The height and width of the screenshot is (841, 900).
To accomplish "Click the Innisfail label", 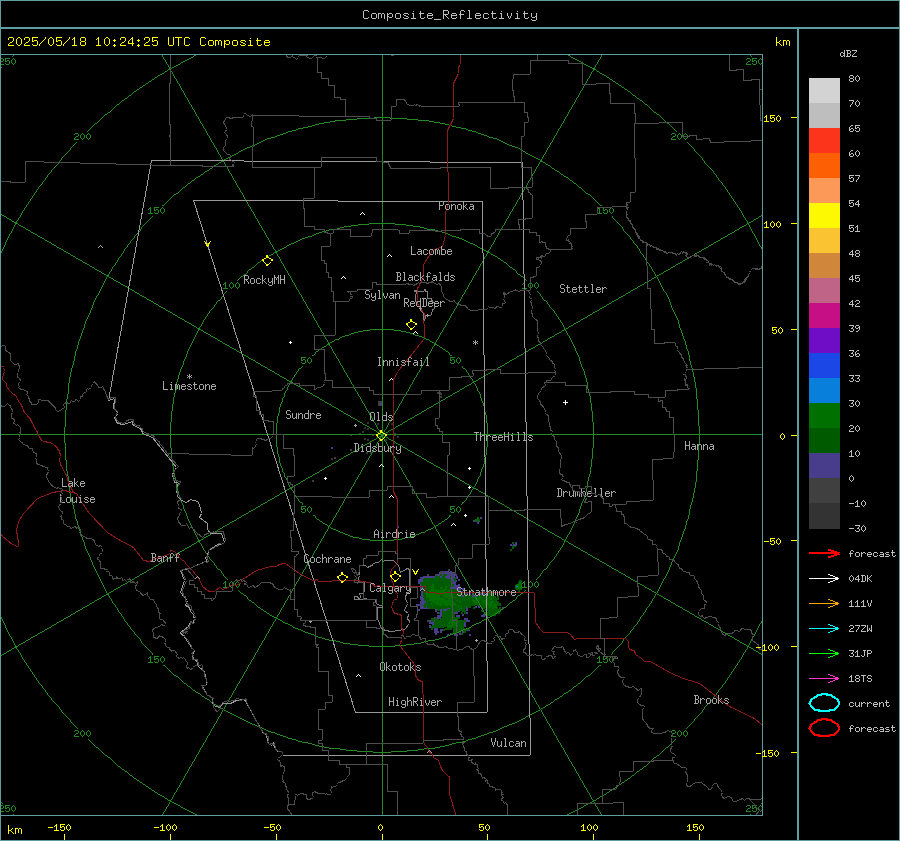I will tap(403, 362).
